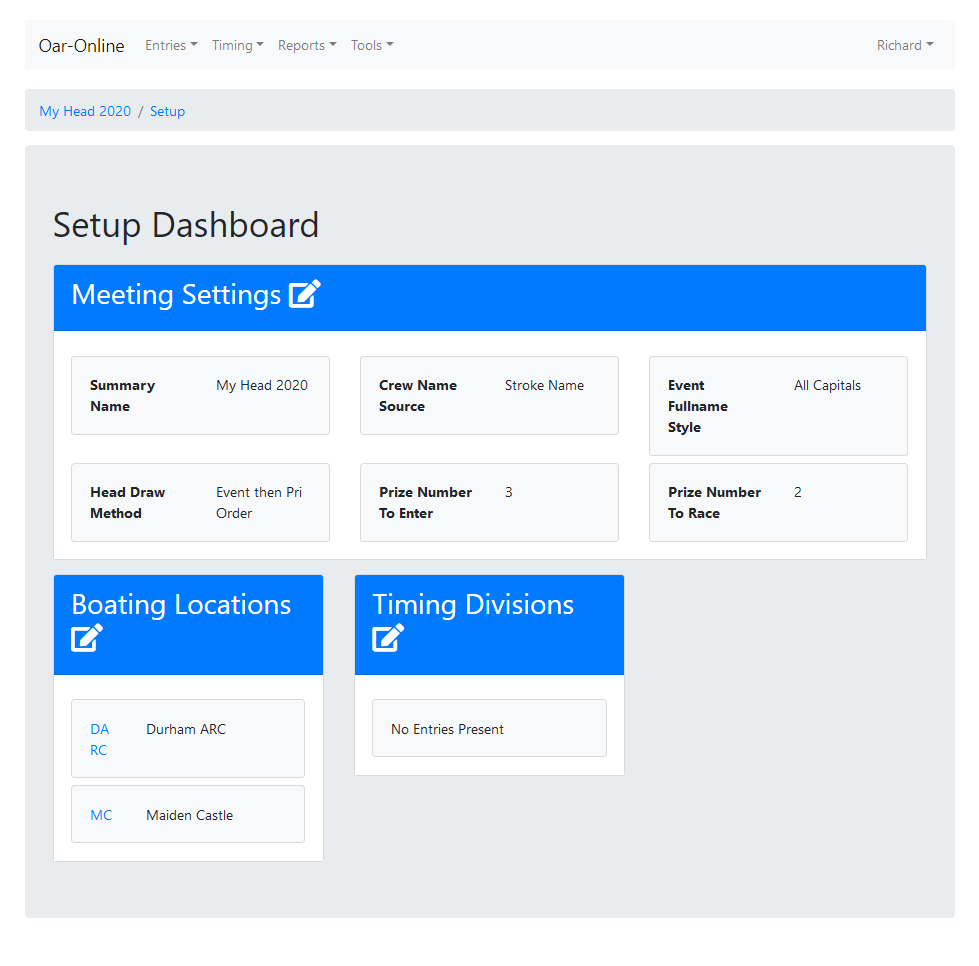
Task: Open the DARC boating location link
Action: coord(99,739)
